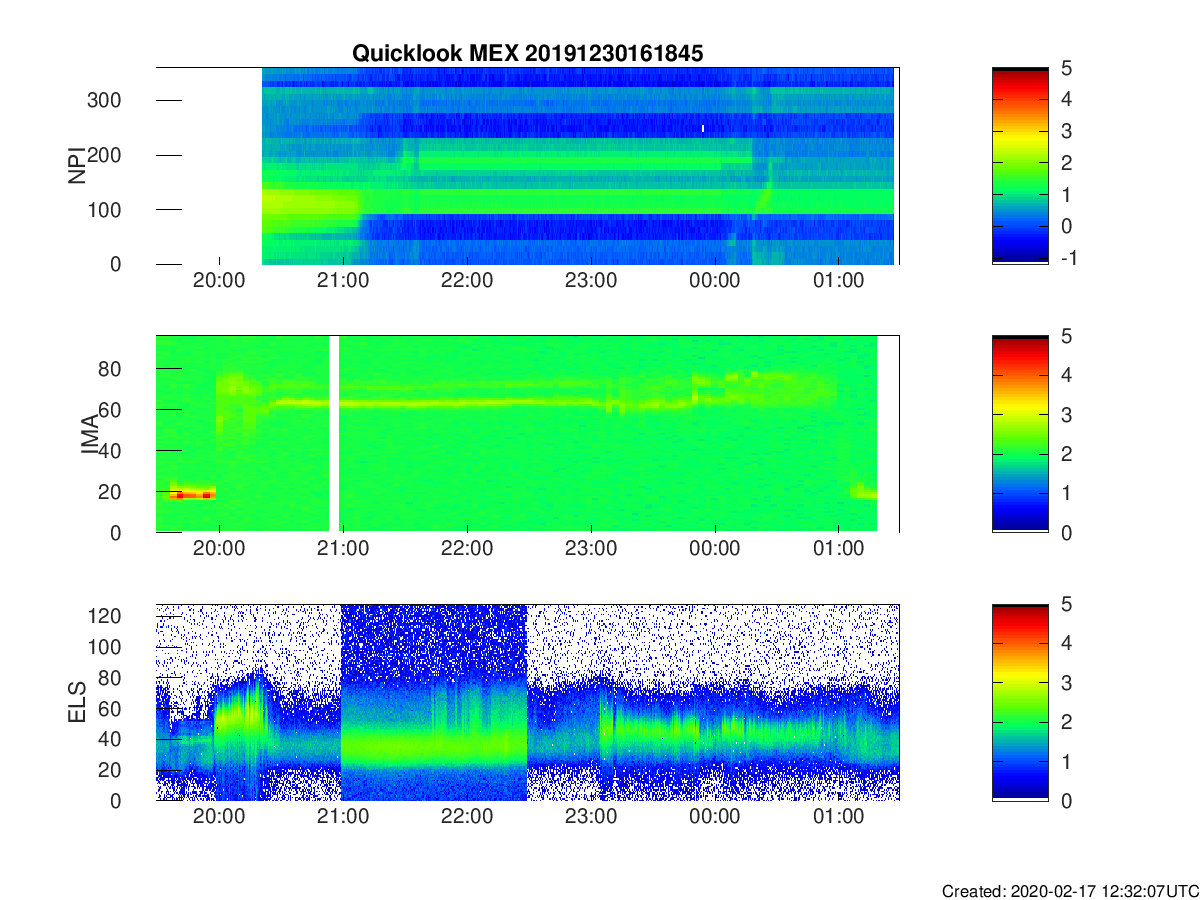Click the 23:00 time tick below the NPI panel
Screen dimensions: 1200x900
click(591, 281)
